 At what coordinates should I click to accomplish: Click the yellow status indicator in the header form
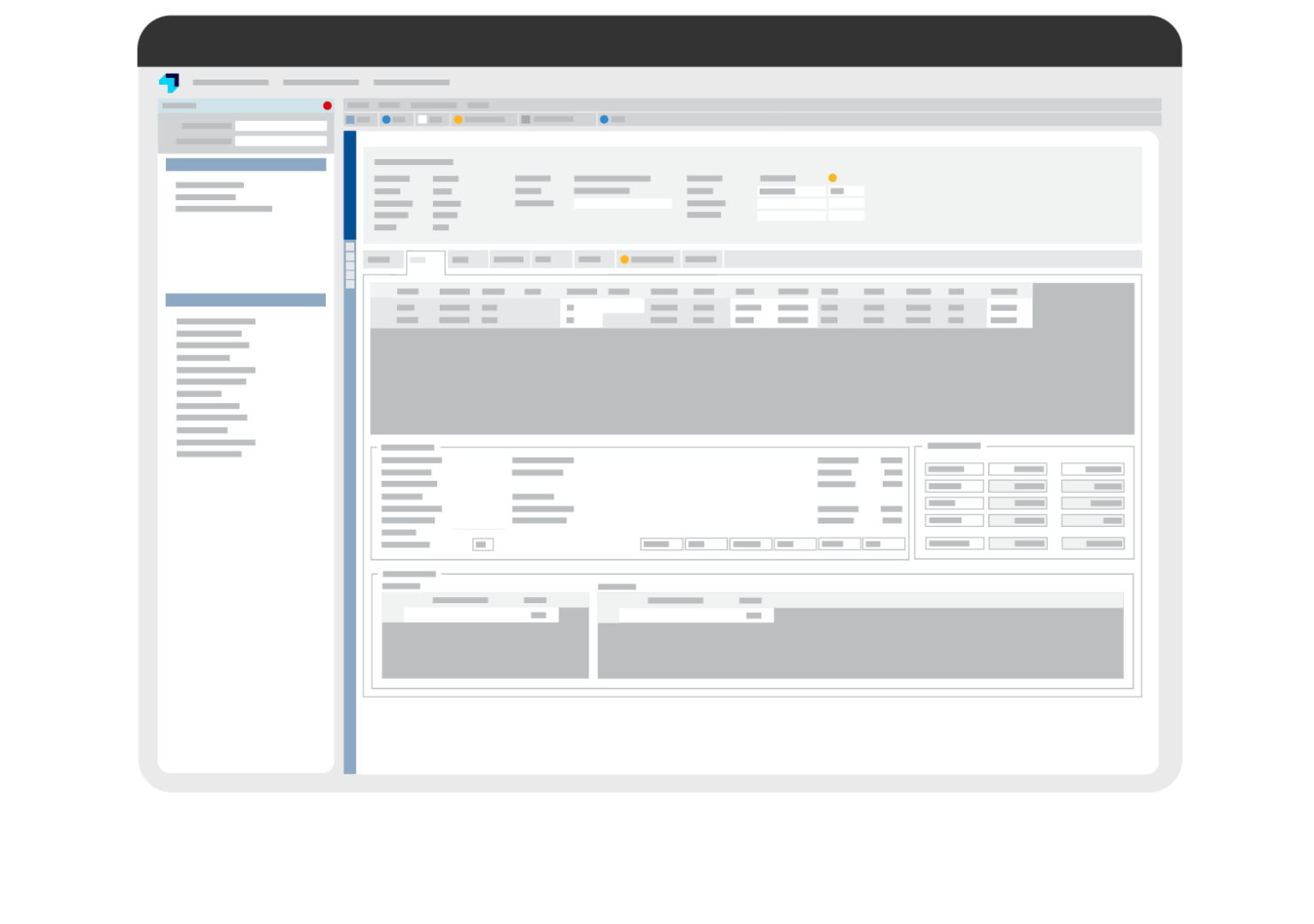832,177
